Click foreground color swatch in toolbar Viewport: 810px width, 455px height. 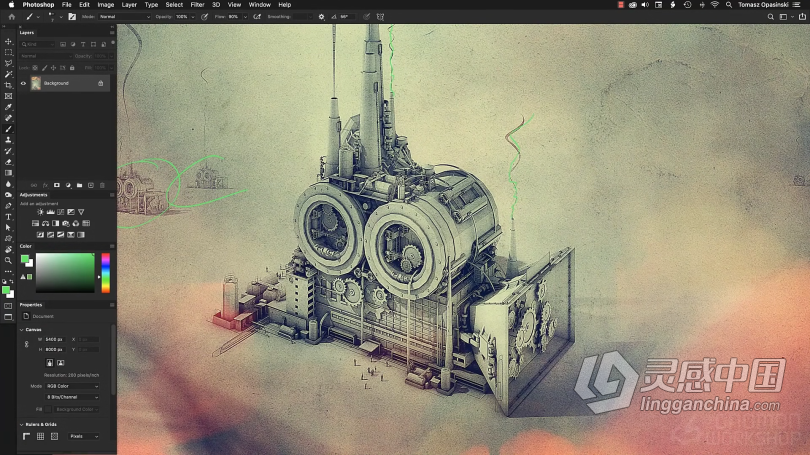(6, 290)
